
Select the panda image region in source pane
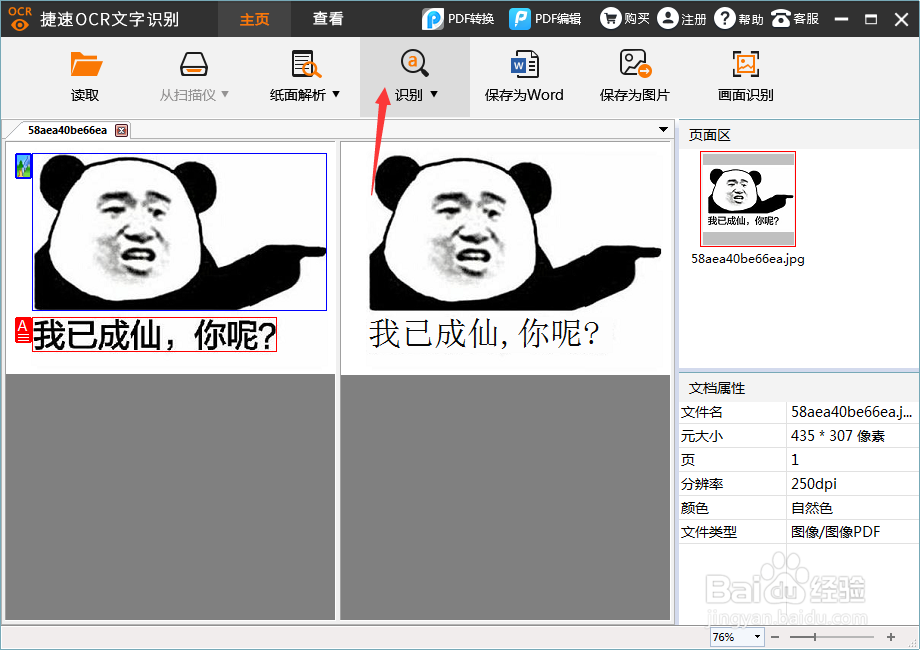tap(180, 232)
